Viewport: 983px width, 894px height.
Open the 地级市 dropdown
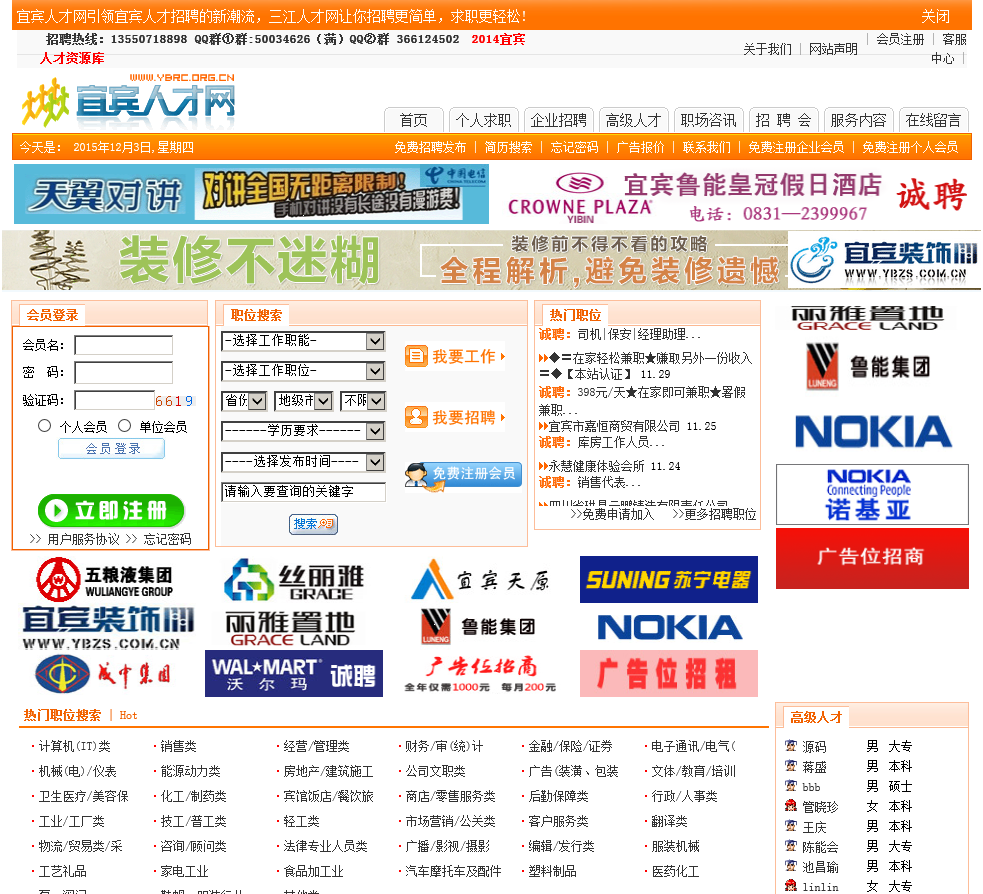303,401
